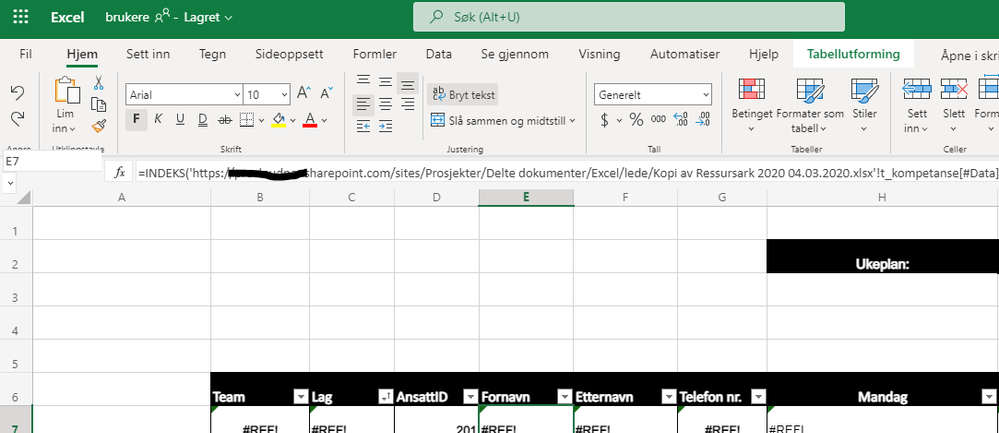Image resolution: width=999 pixels, height=433 pixels.
Task: Toggle horizontal center alignment
Action: (x=385, y=104)
